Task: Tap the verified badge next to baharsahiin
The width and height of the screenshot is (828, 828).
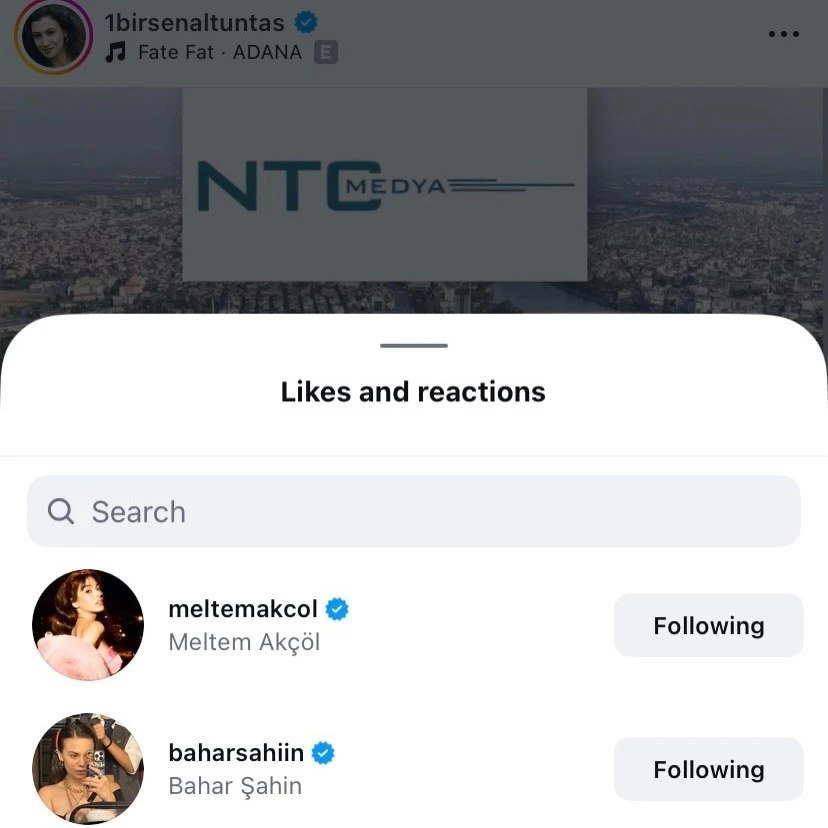Action: pos(323,753)
